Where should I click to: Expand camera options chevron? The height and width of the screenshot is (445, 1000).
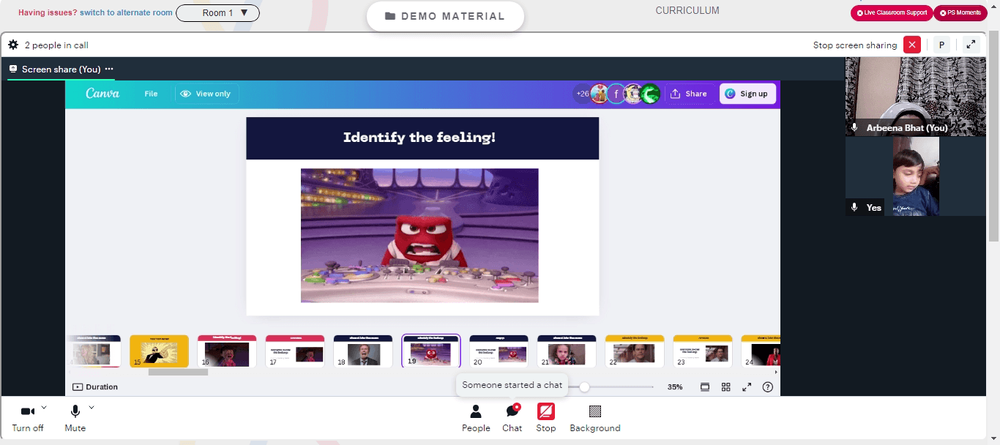(44, 407)
